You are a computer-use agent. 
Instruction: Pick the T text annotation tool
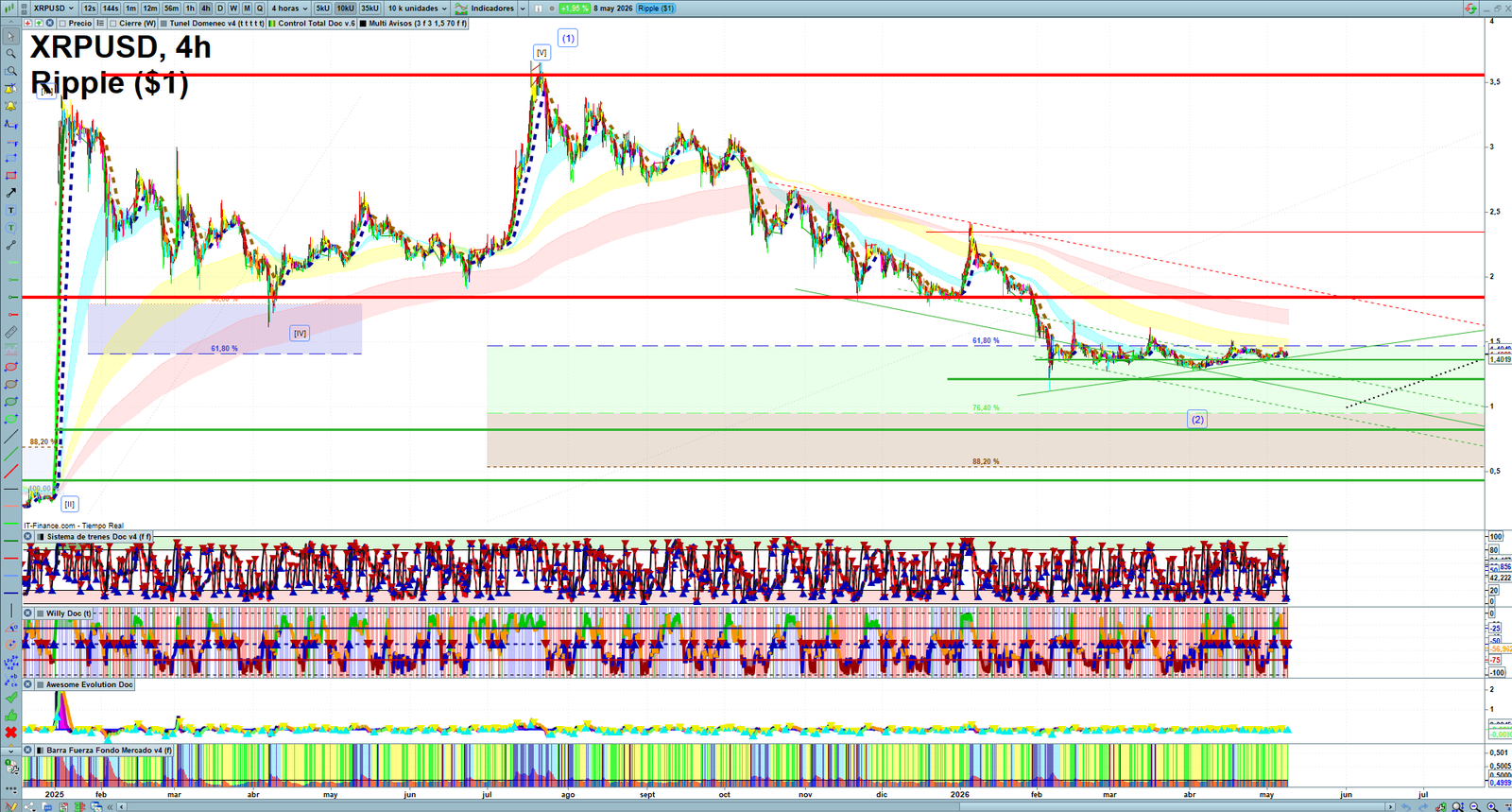[11, 211]
